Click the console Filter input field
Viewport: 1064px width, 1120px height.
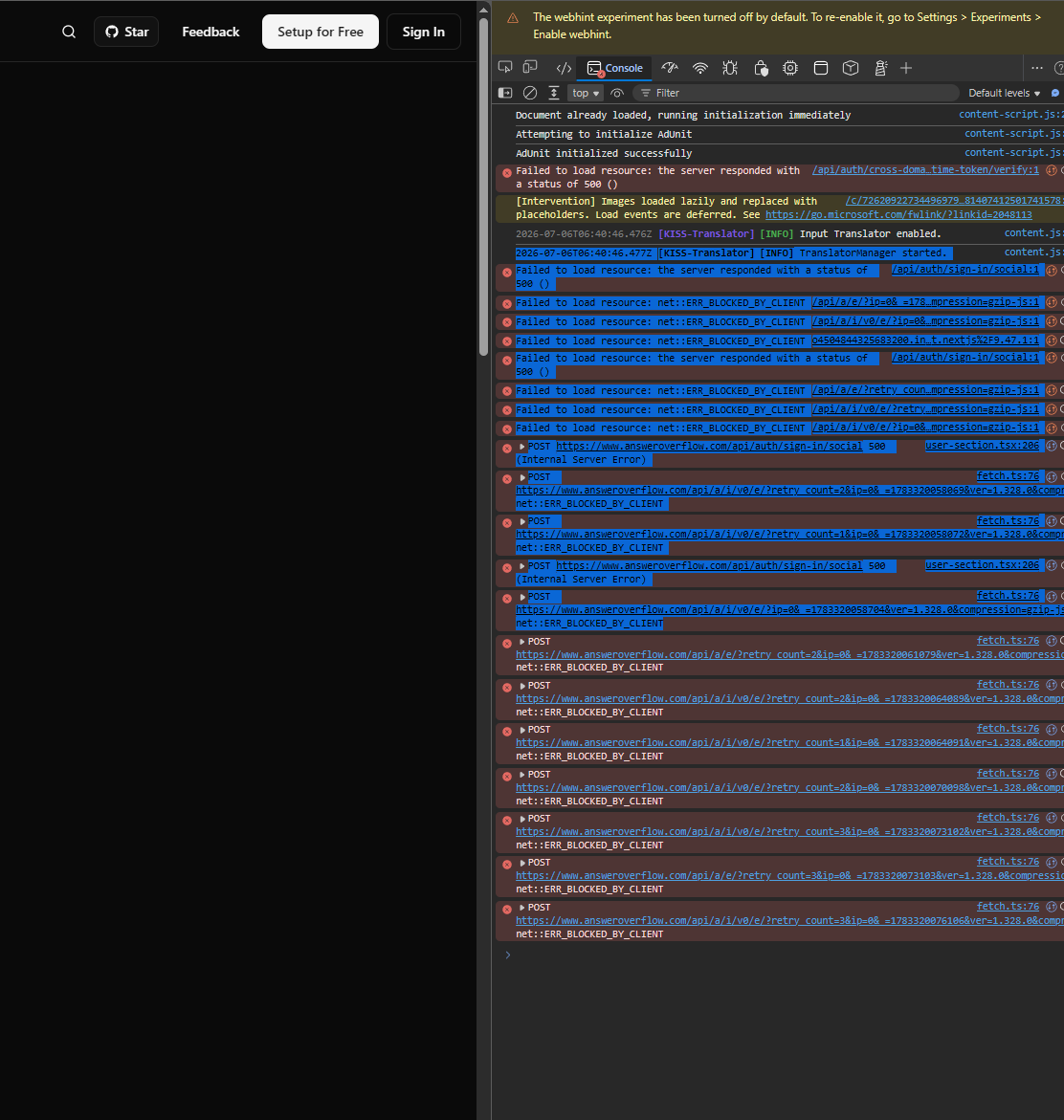(x=795, y=93)
